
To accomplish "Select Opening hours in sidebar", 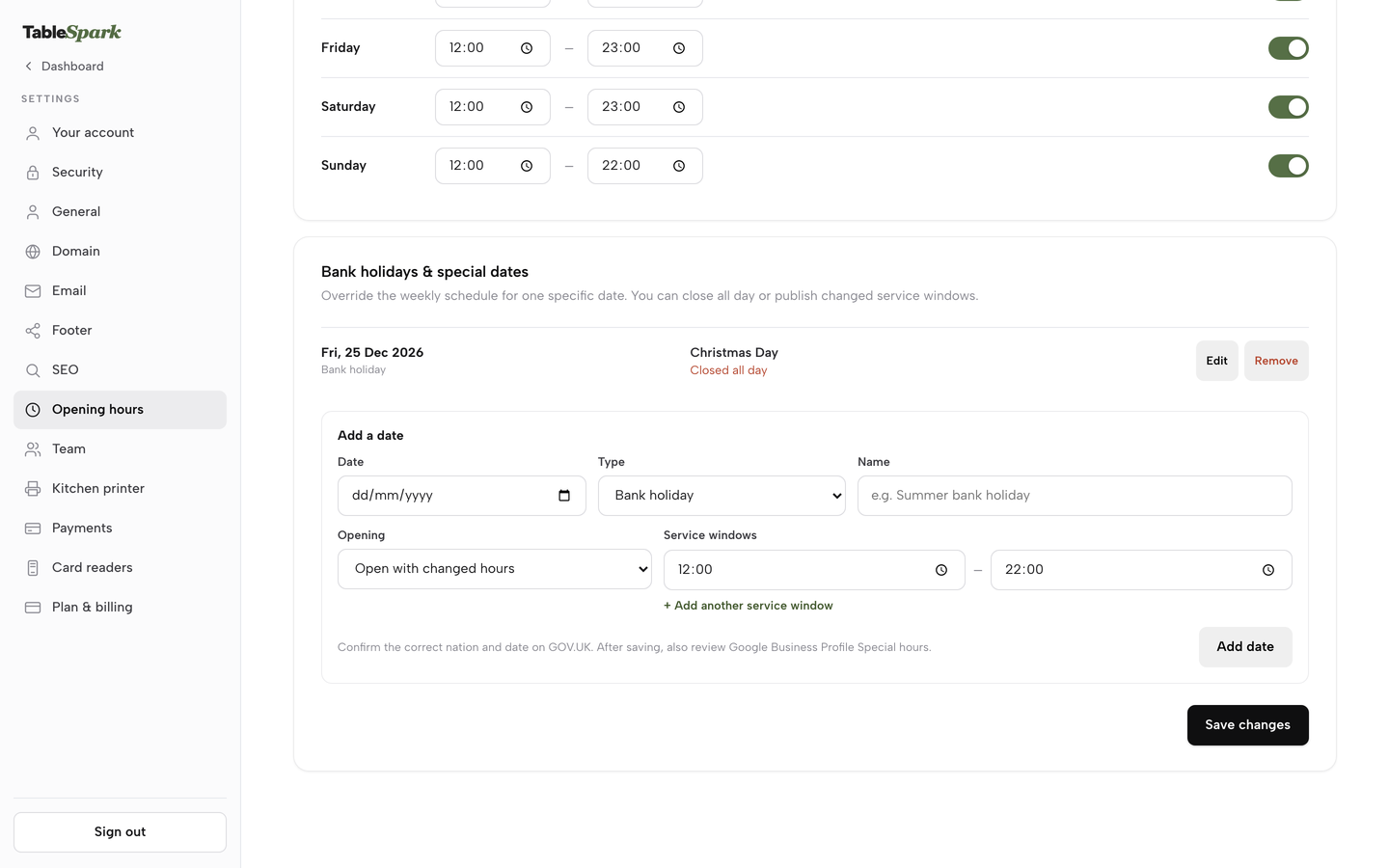I will pyautogui.click(x=120, y=410).
